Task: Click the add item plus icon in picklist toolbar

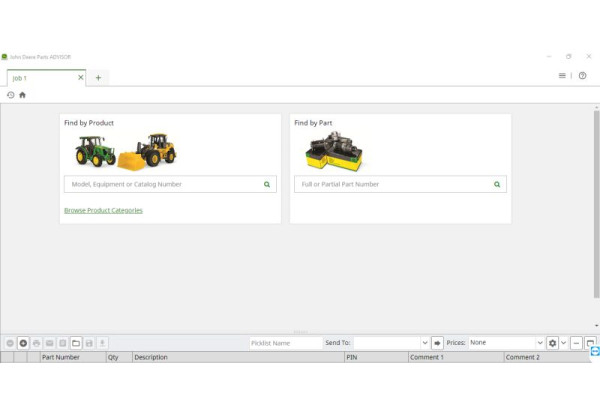Action: click(x=23, y=343)
